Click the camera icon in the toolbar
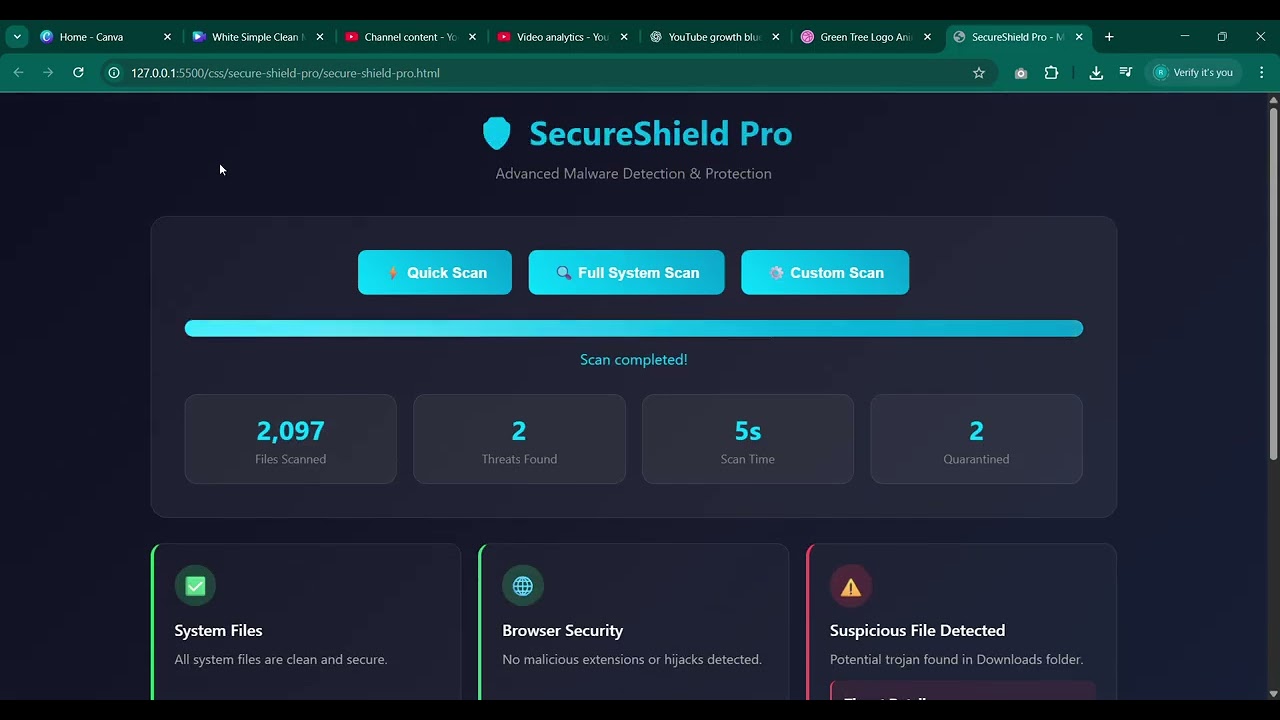 coord(1020,73)
